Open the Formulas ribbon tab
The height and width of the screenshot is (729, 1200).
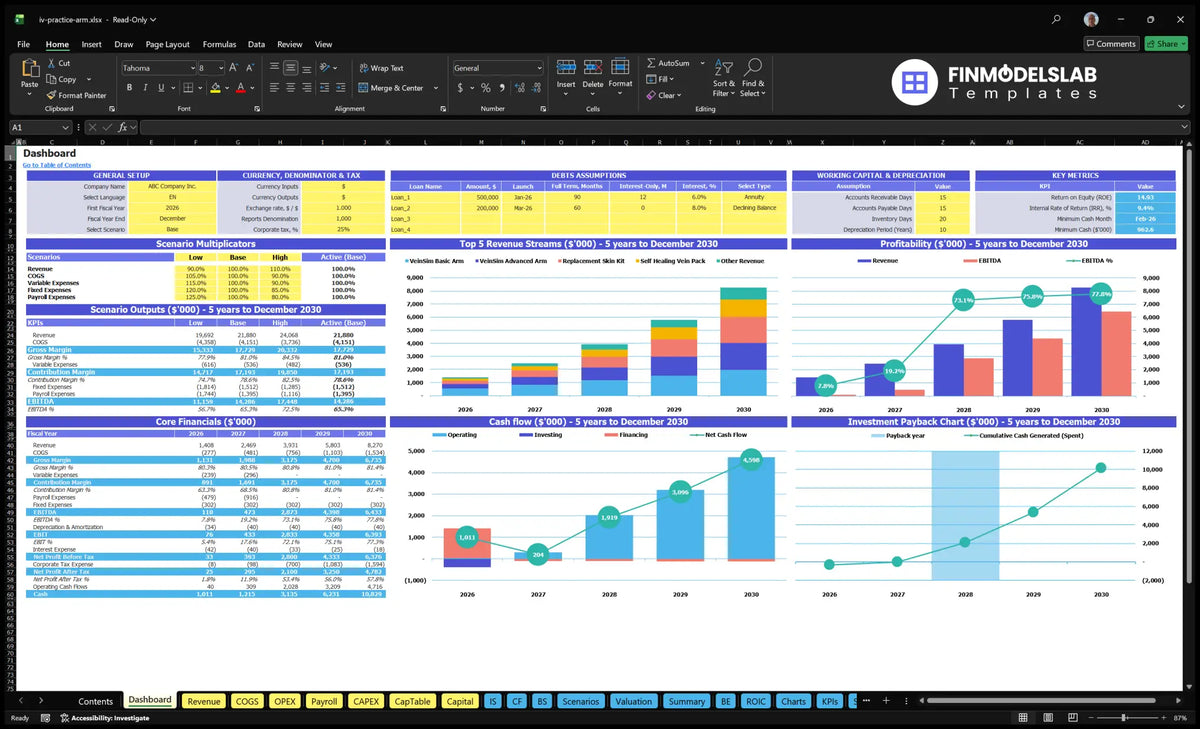point(219,44)
